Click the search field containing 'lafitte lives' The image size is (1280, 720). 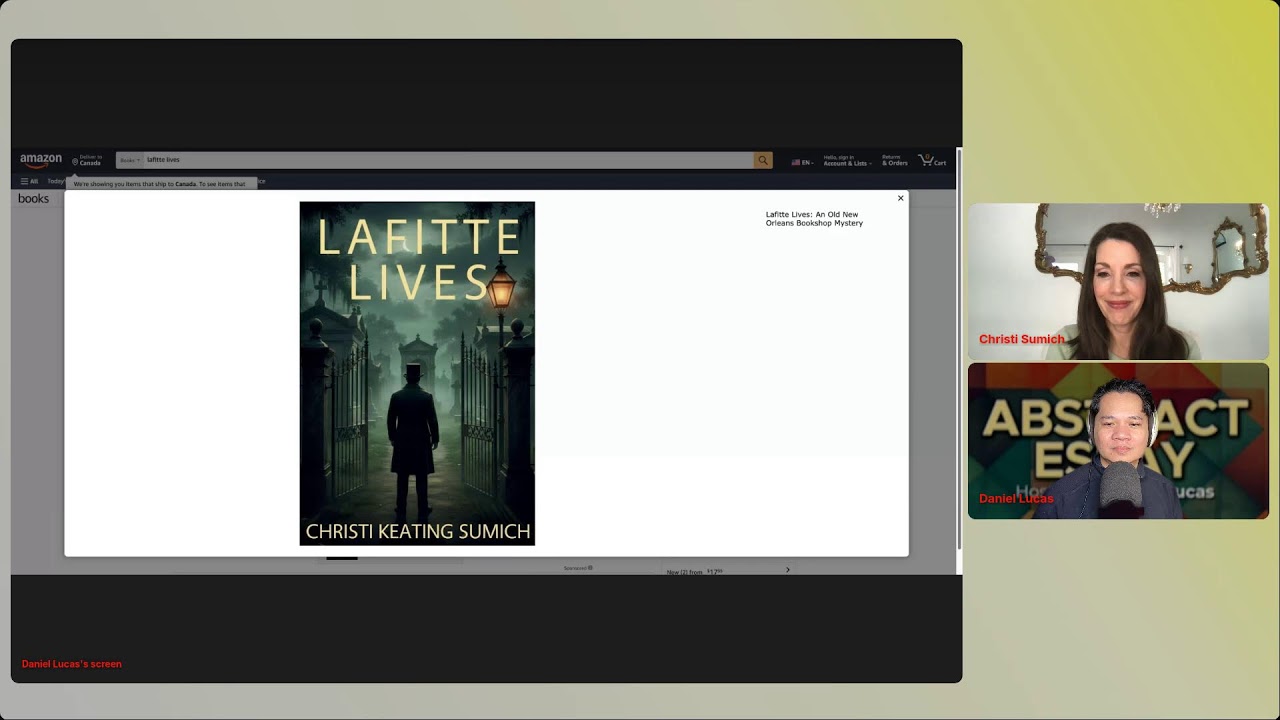point(448,160)
